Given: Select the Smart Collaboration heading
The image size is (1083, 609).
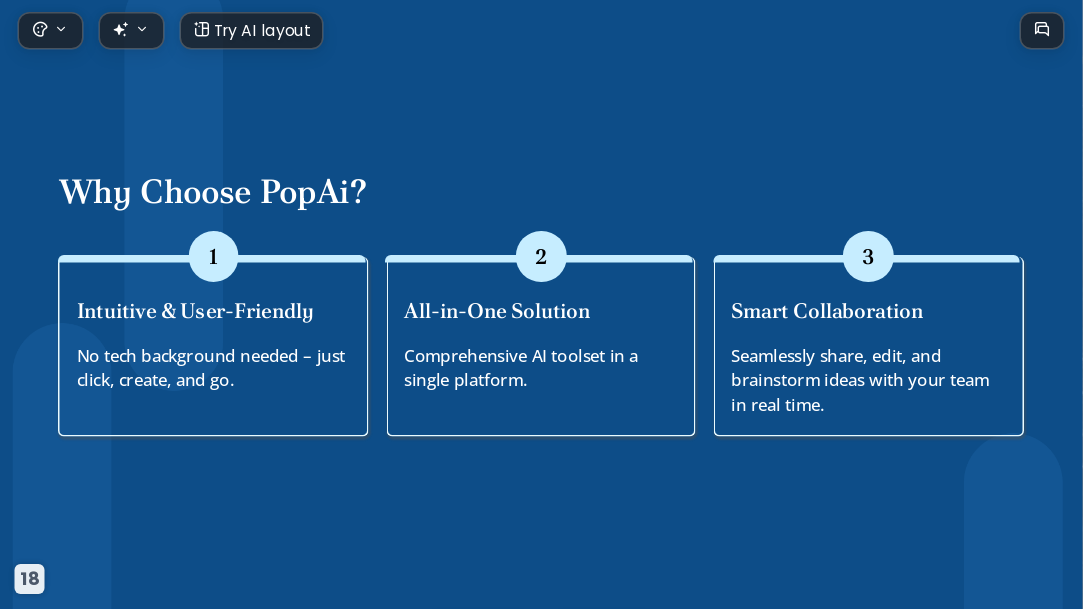Looking at the screenshot, I should click(827, 311).
